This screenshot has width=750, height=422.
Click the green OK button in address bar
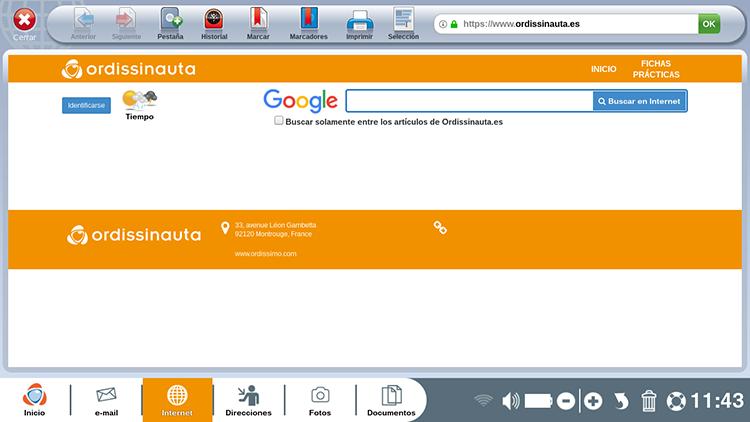709,24
